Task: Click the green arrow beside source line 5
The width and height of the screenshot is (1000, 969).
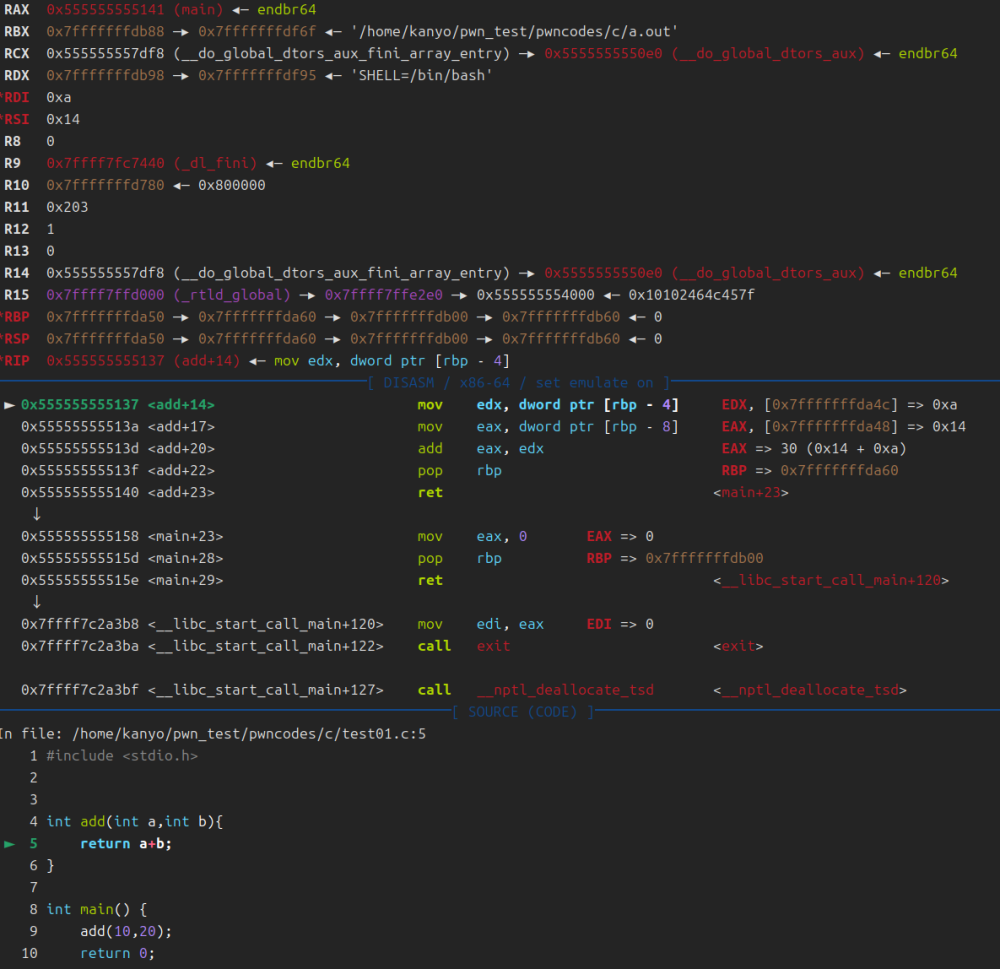Action: [10, 844]
